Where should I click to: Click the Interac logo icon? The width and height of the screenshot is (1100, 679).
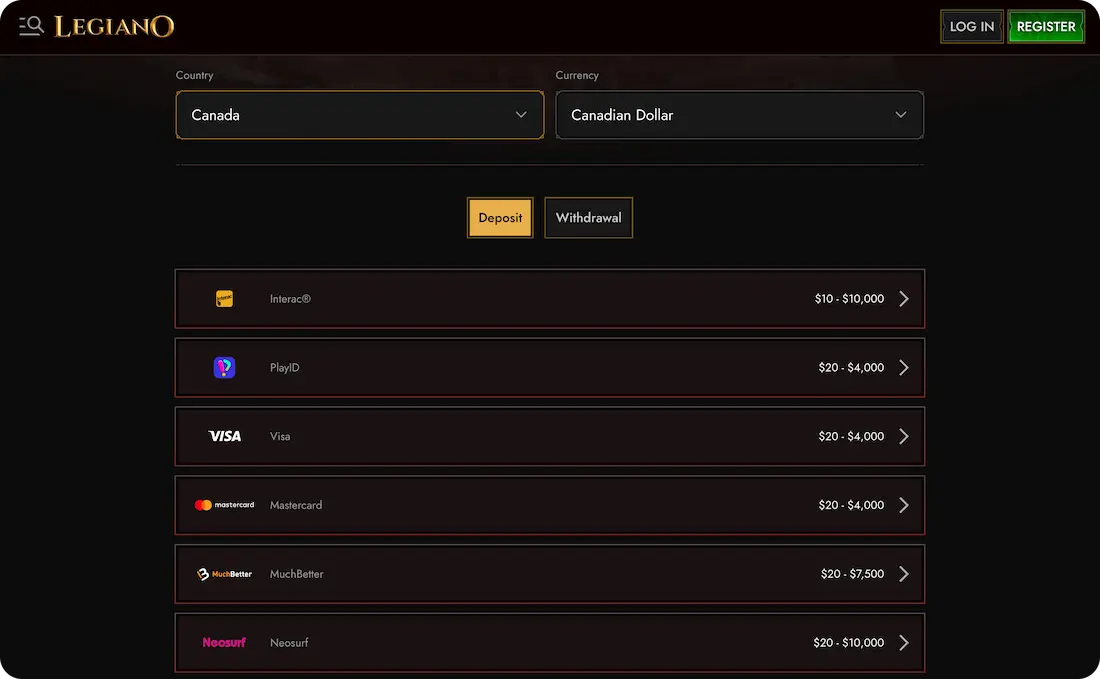tap(224, 297)
